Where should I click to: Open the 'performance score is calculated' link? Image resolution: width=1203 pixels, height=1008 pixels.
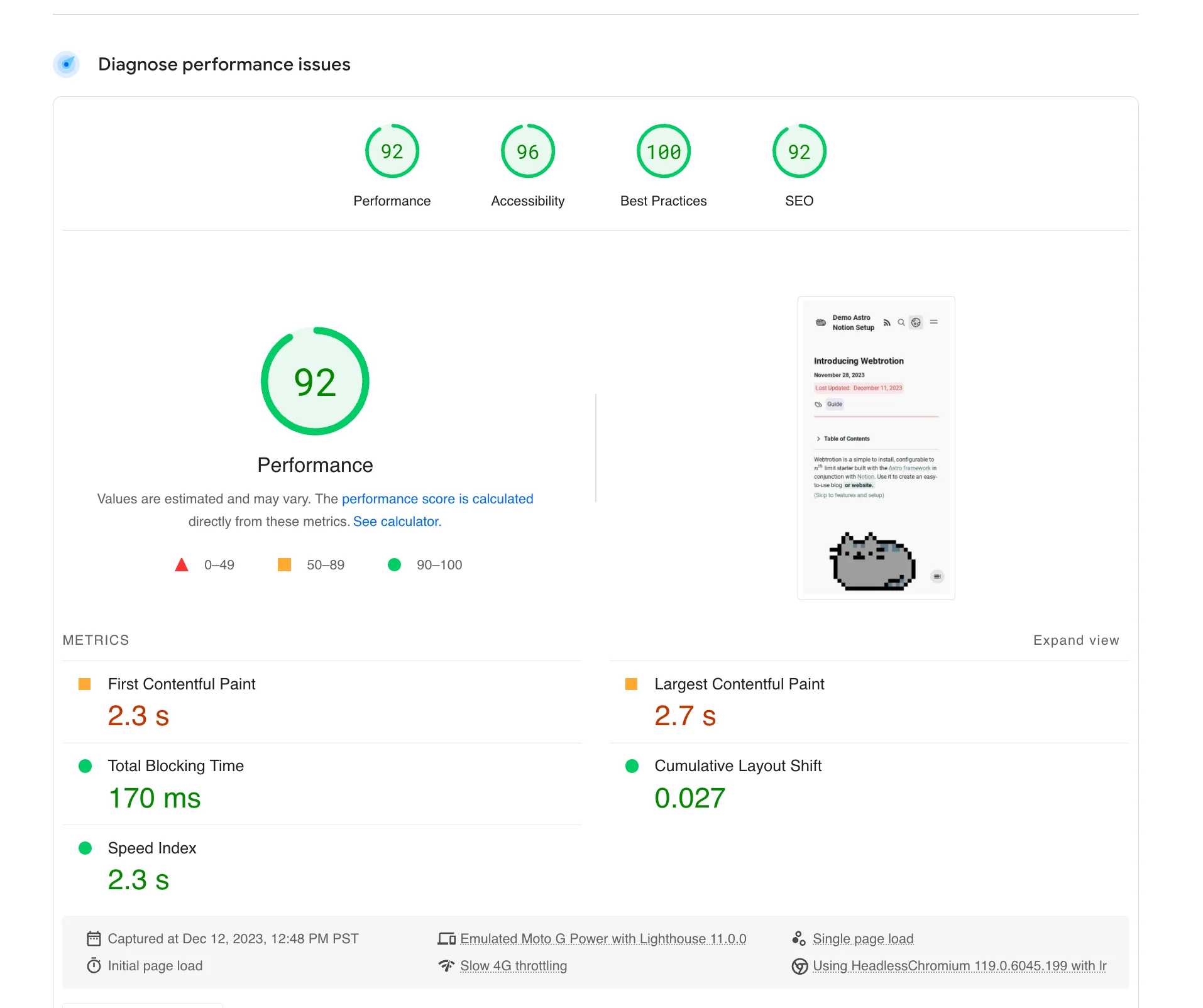tap(437, 499)
